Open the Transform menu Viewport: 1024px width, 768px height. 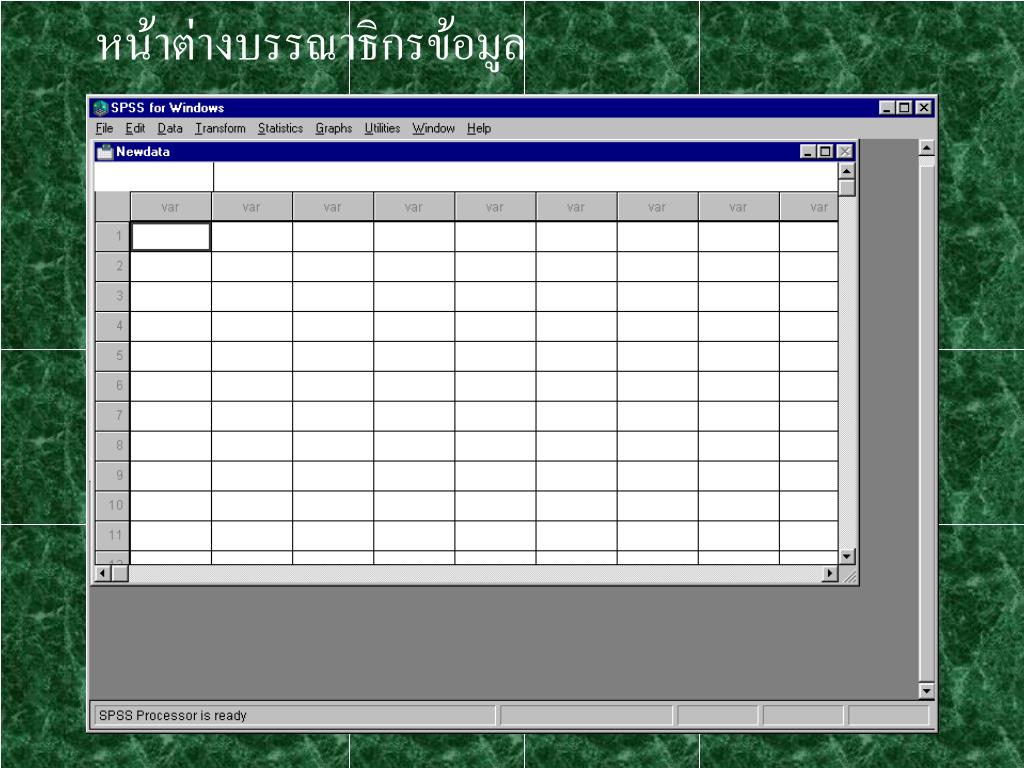point(220,129)
